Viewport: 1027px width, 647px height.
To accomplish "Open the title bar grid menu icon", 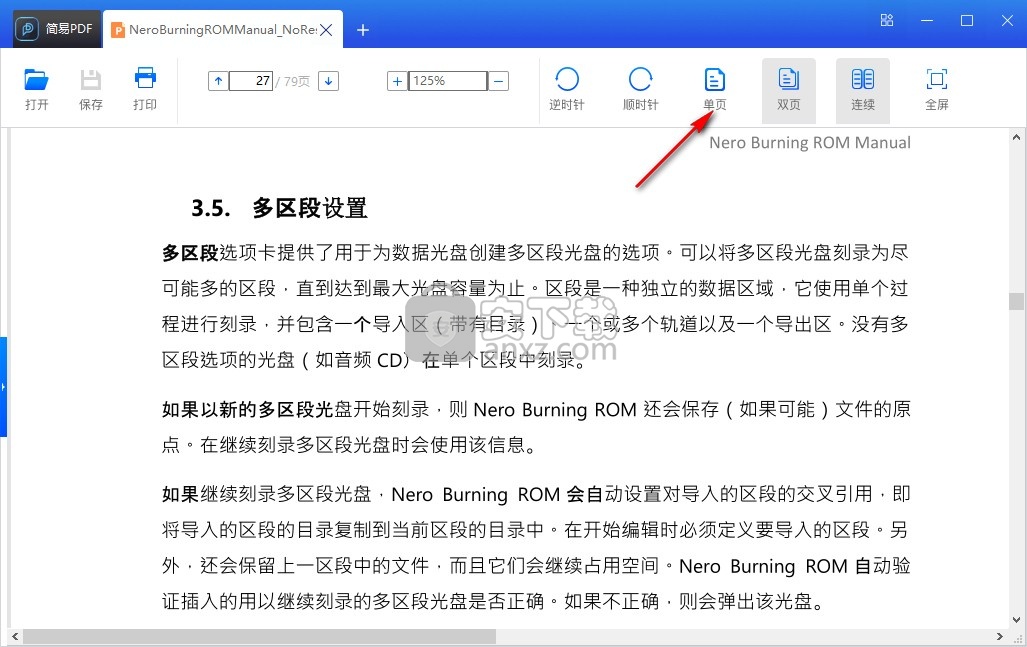I will pos(887,20).
